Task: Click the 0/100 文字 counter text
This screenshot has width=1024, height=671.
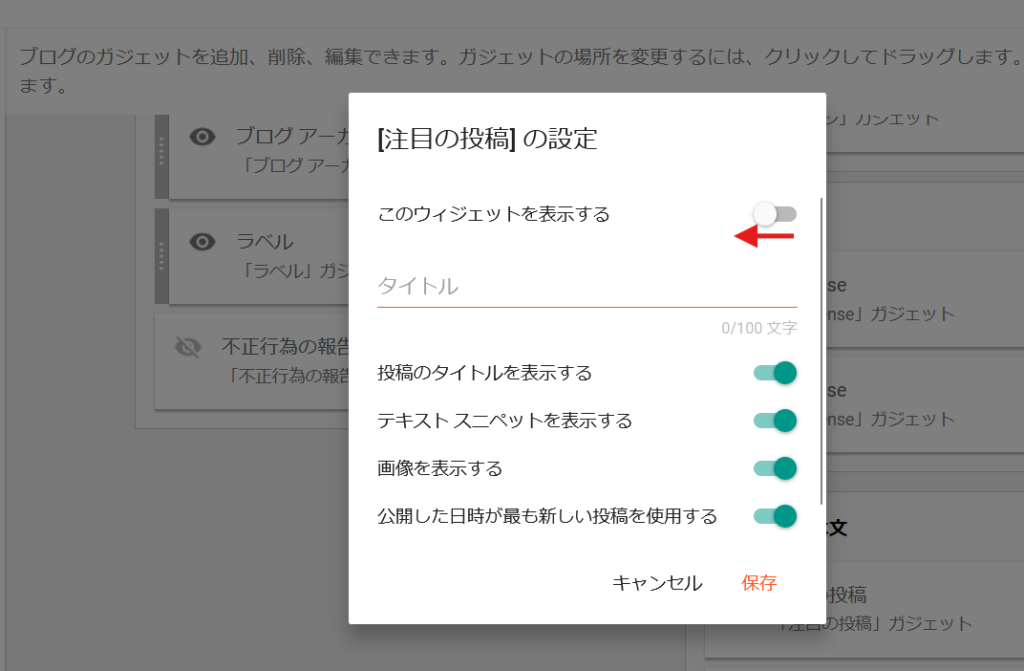Action: pos(759,327)
